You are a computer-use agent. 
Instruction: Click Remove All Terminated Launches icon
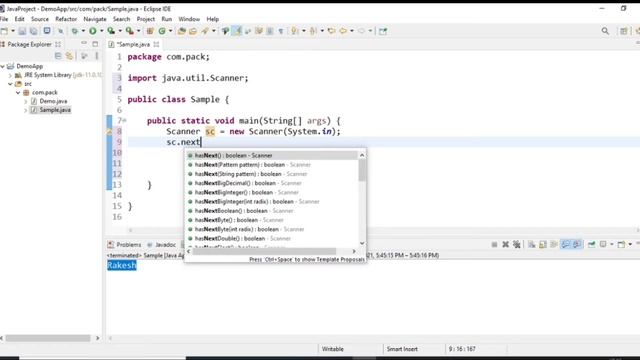(x=517, y=244)
